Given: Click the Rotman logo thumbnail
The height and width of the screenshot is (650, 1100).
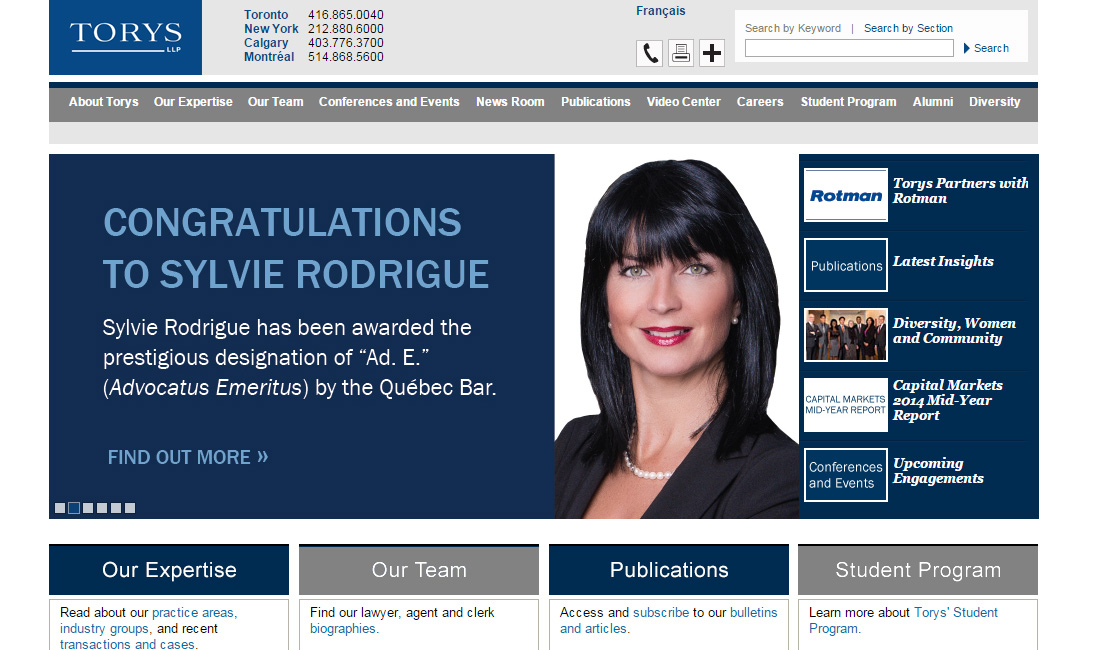Looking at the screenshot, I should [845, 195].
